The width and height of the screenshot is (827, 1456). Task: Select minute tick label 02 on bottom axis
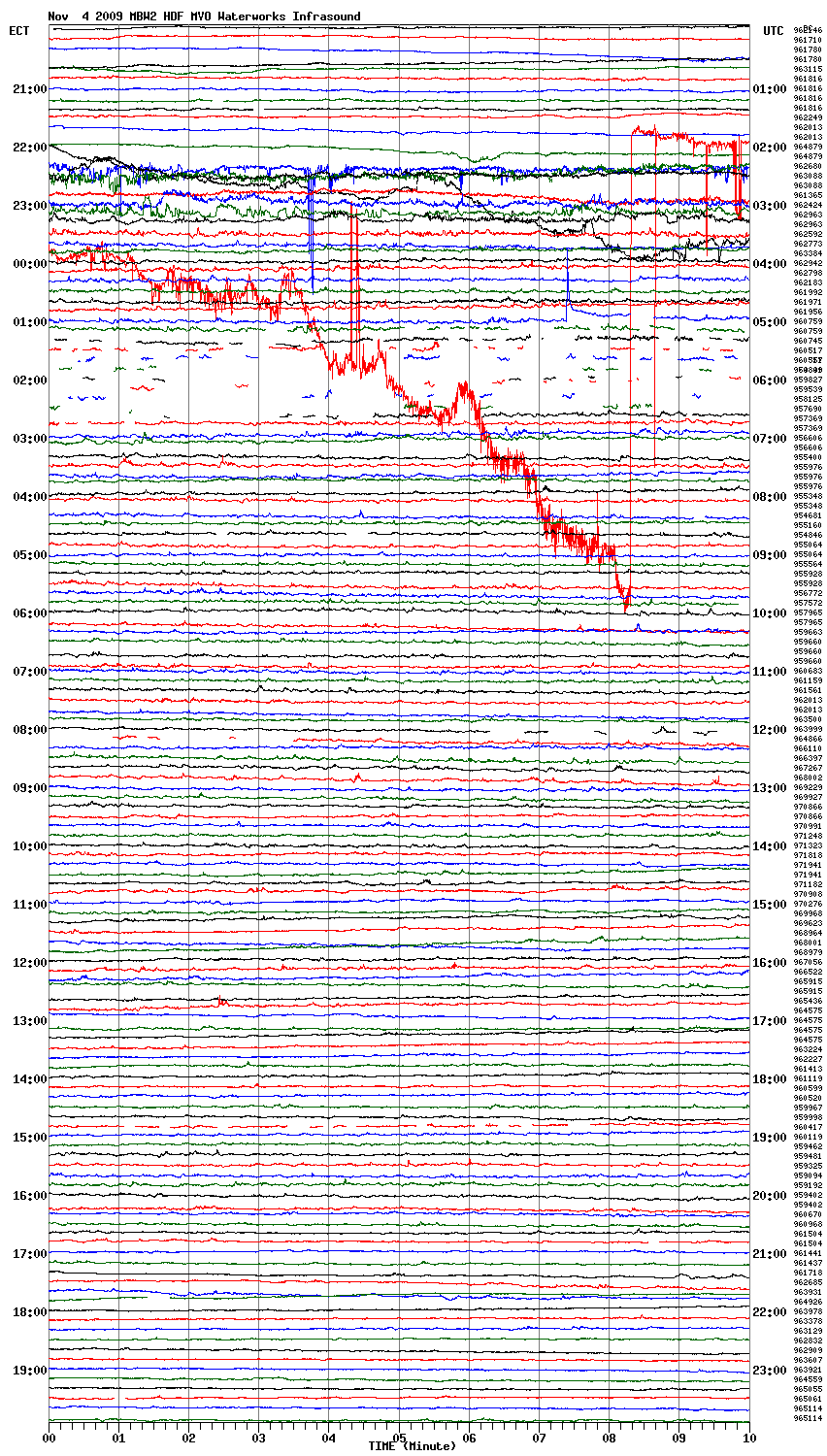[189, 1438]
